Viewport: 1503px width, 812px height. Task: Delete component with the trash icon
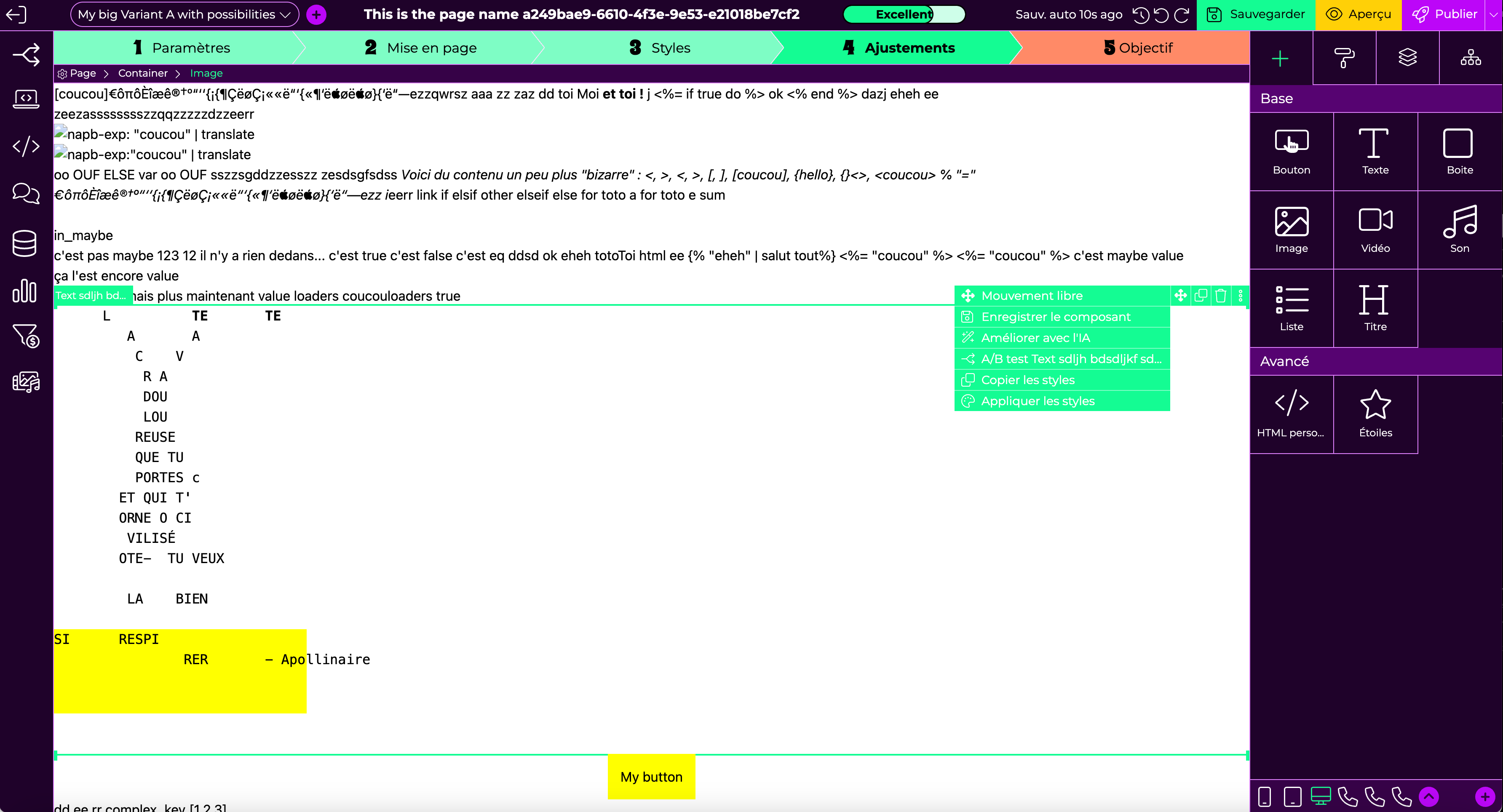point(1220,296)
